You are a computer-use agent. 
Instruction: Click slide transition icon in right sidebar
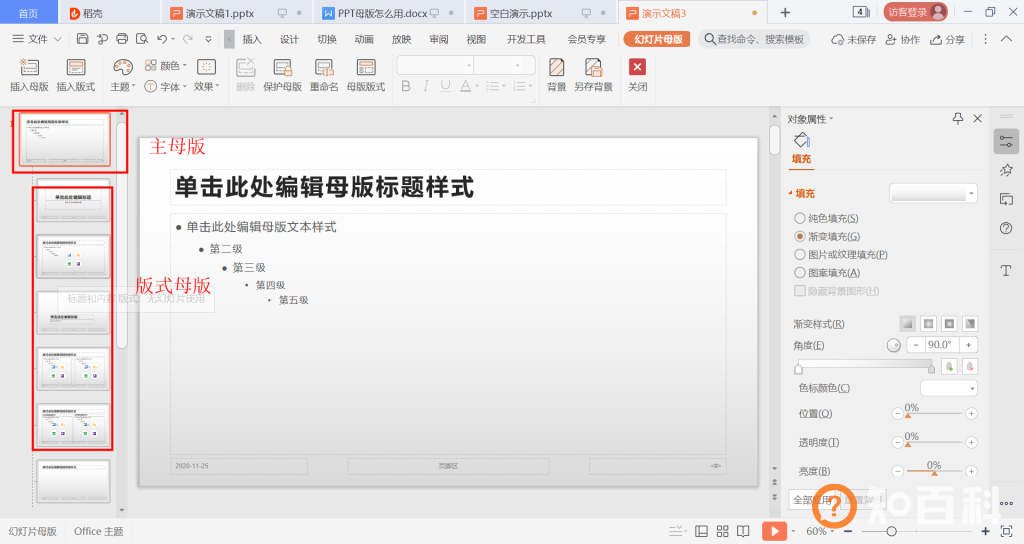coord(1006,199)
